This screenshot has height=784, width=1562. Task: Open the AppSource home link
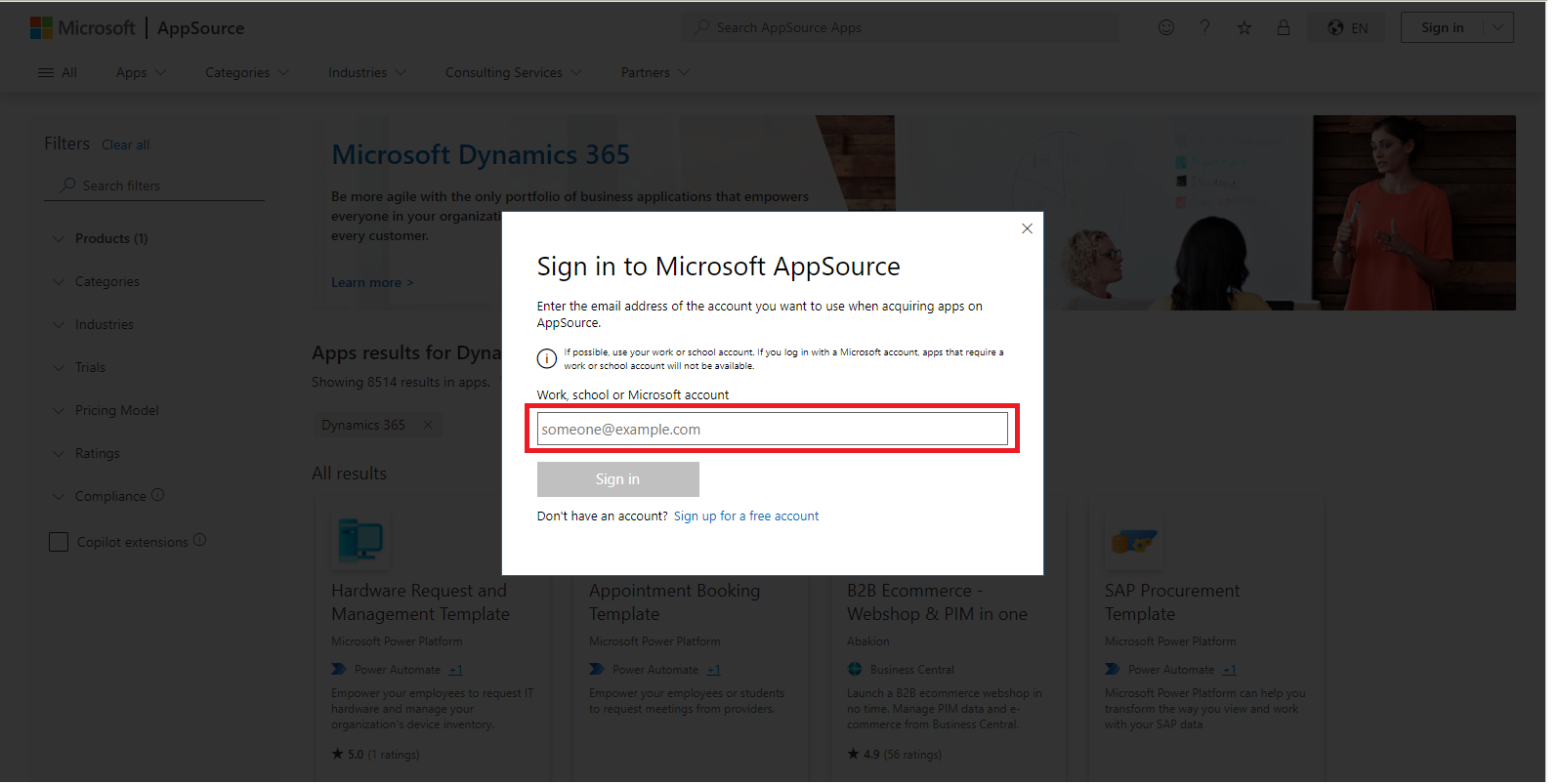pos(201,28)
